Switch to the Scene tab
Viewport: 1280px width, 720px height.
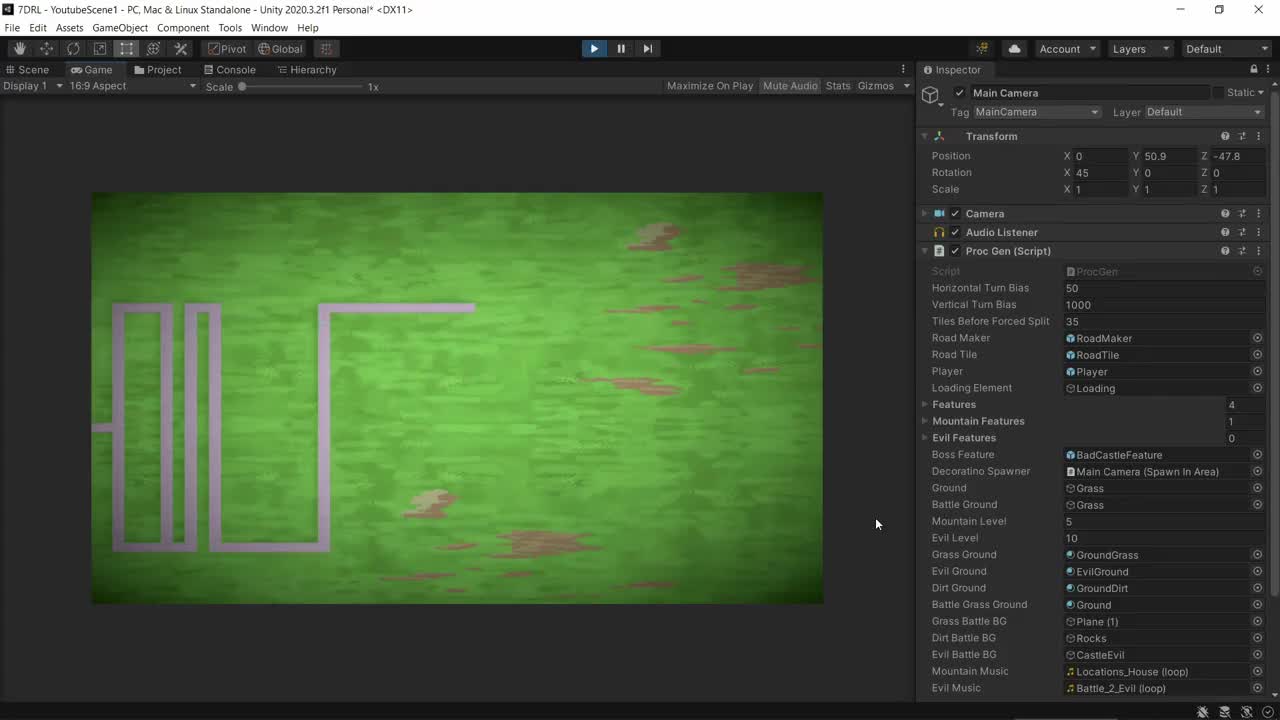[x=27, y=69]
